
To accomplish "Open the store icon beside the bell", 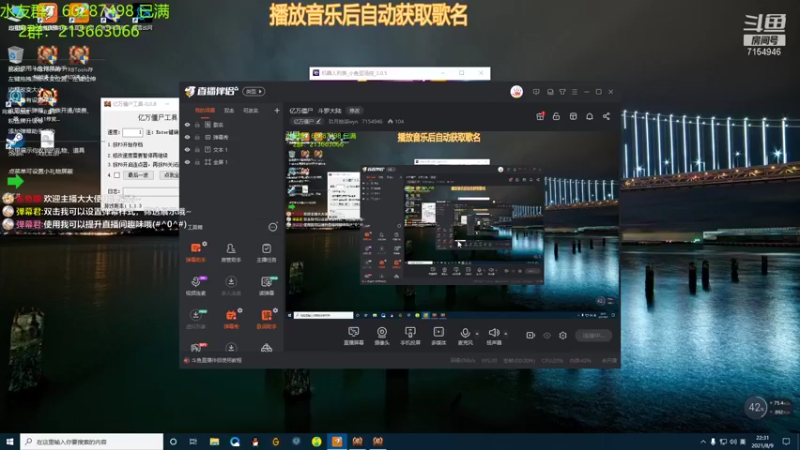I will point(573,116).
